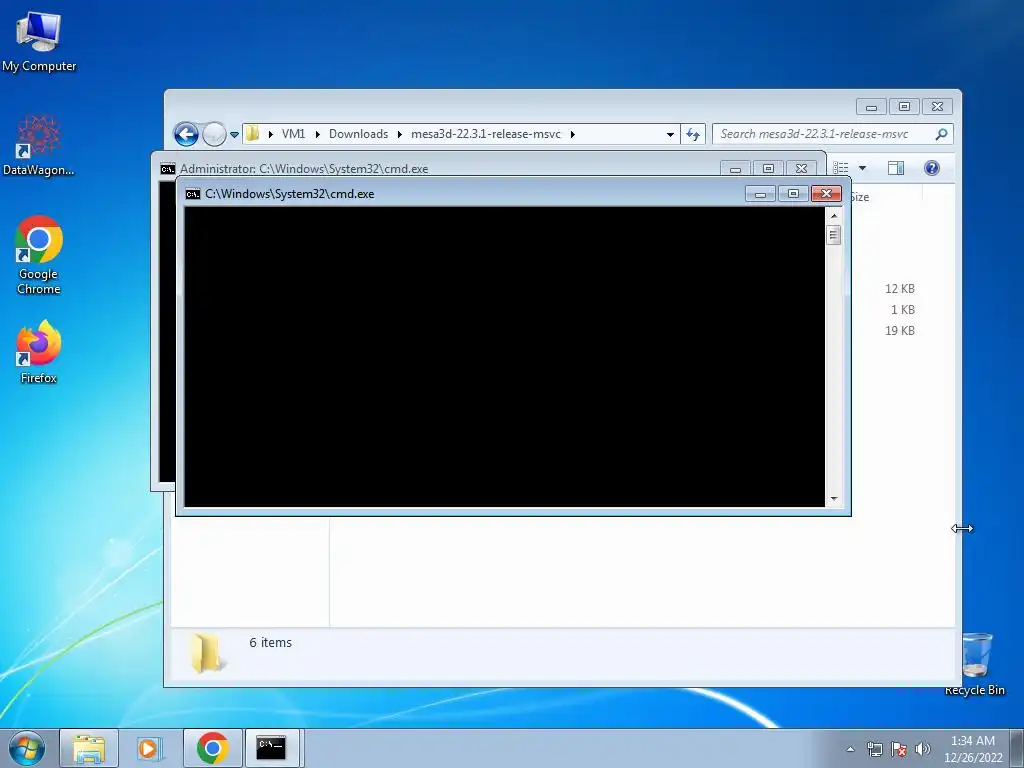Click Explorer forward navigation button
This screenshot has width=1024, height=768.
(x=214, y=135)
